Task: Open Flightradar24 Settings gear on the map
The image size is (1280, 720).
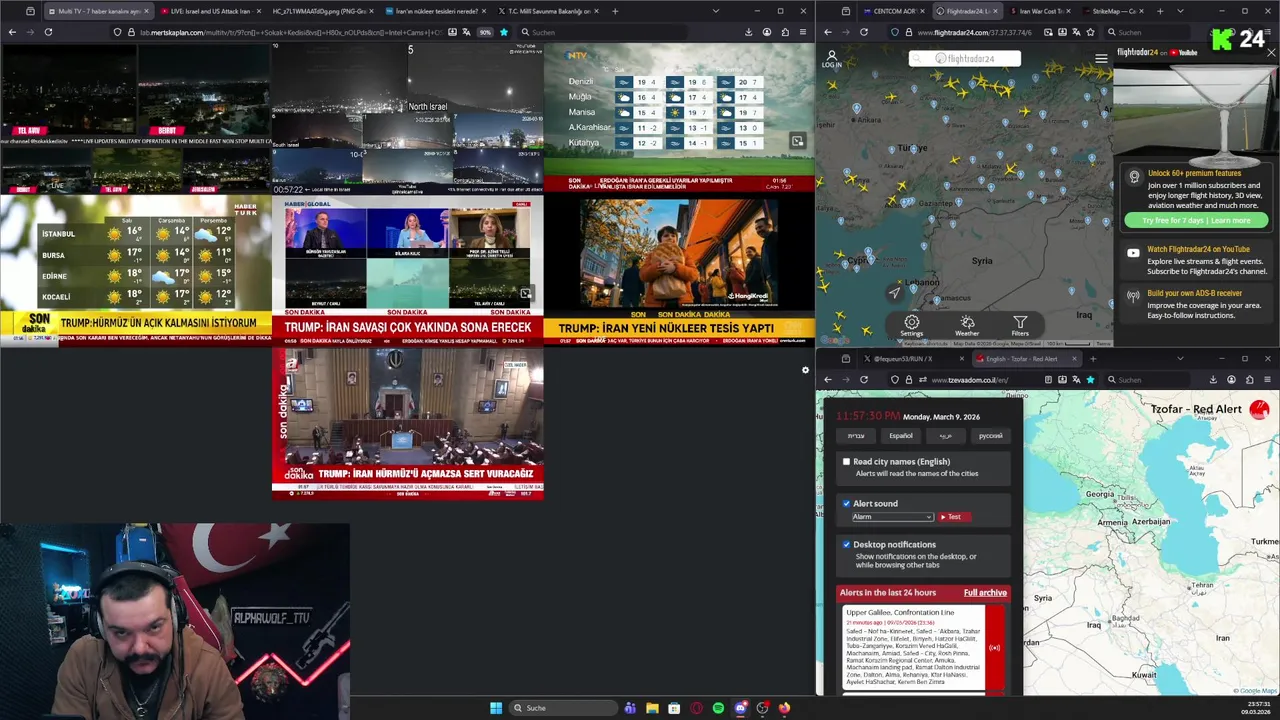Action: [911, 326]
